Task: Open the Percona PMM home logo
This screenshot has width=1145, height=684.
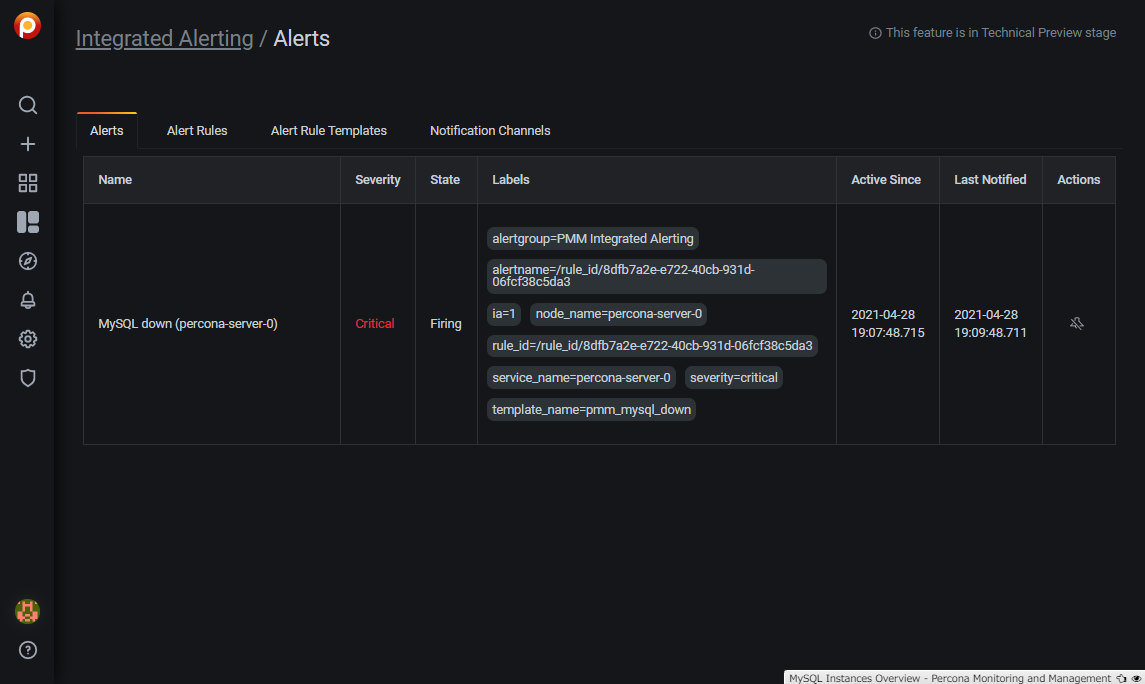Action: [x=27, y=26]
